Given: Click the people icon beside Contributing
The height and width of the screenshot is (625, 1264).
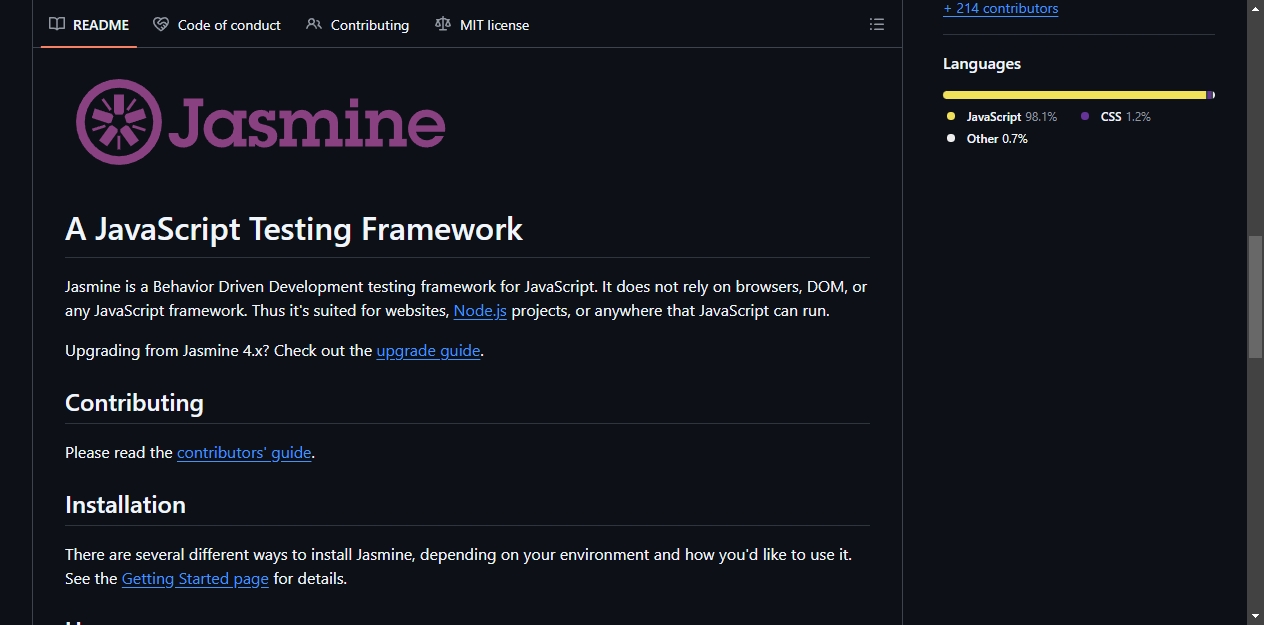Looking at the screenshot, I should click(x=314, y=24).
